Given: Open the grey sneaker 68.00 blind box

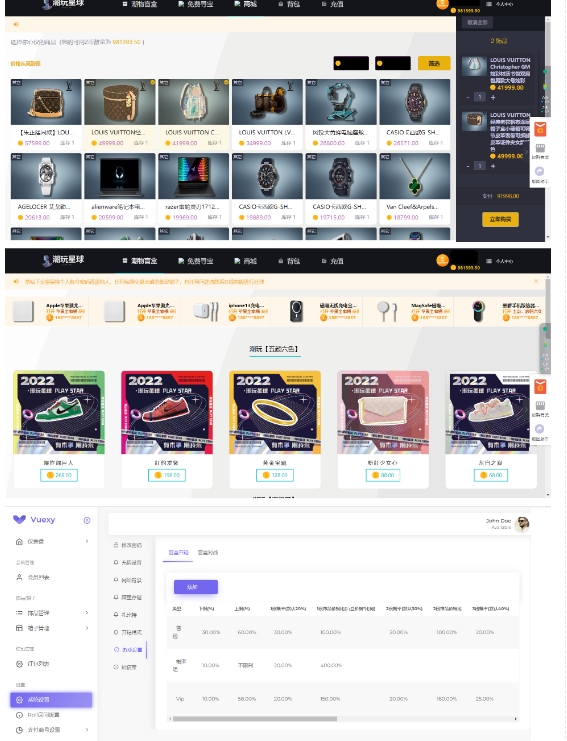Looking at the screenshot, I should (491, 429).
